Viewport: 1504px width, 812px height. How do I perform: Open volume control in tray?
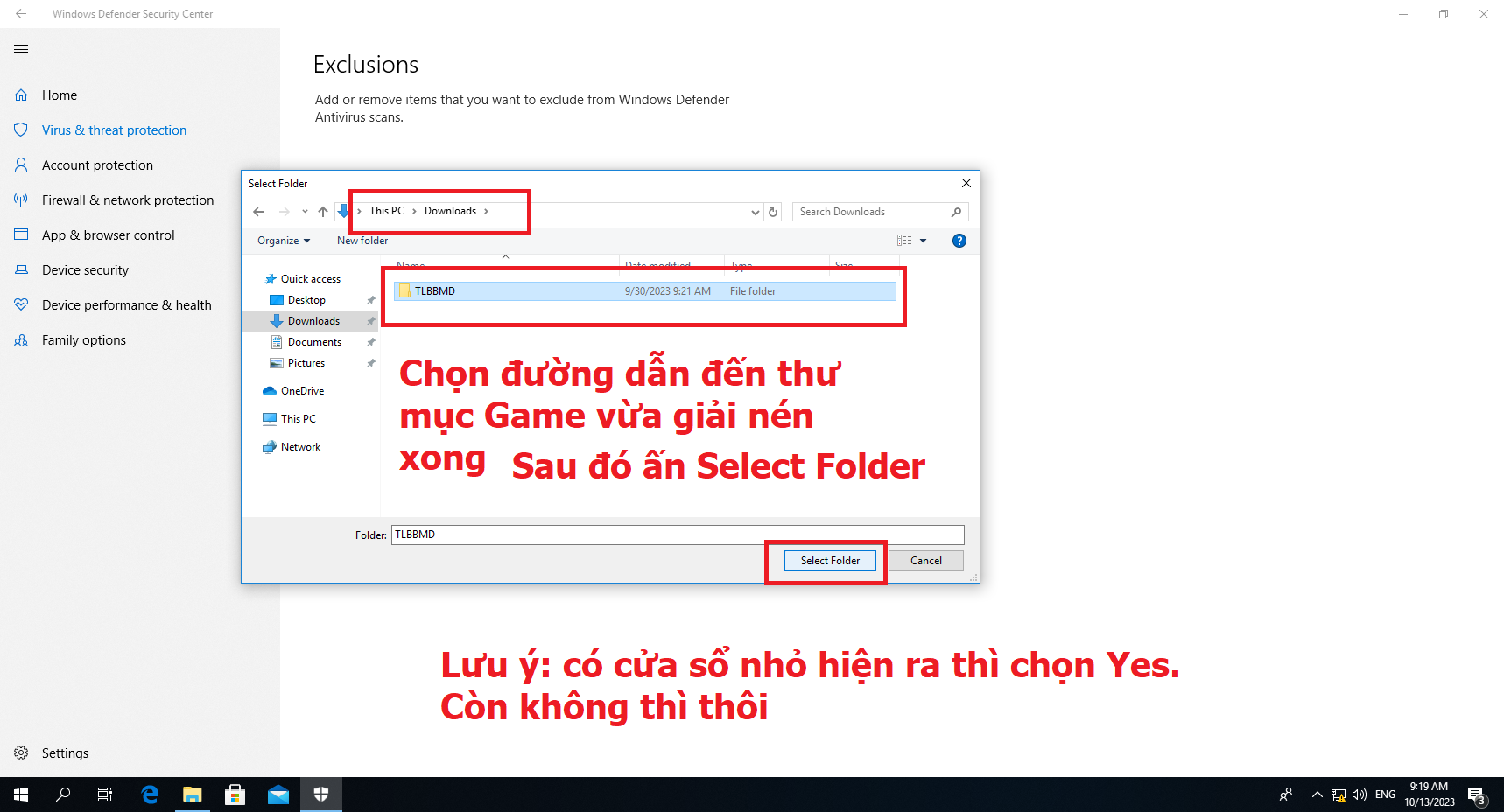(1360, 794)
